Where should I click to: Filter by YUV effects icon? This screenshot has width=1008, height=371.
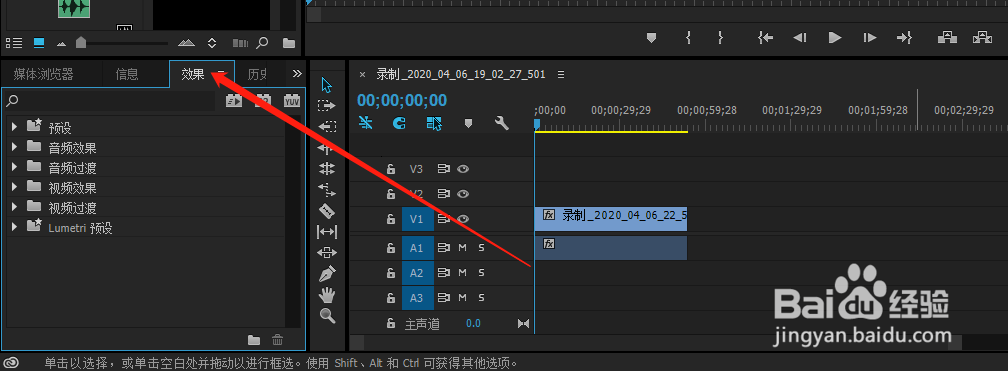tap(292, 100)
